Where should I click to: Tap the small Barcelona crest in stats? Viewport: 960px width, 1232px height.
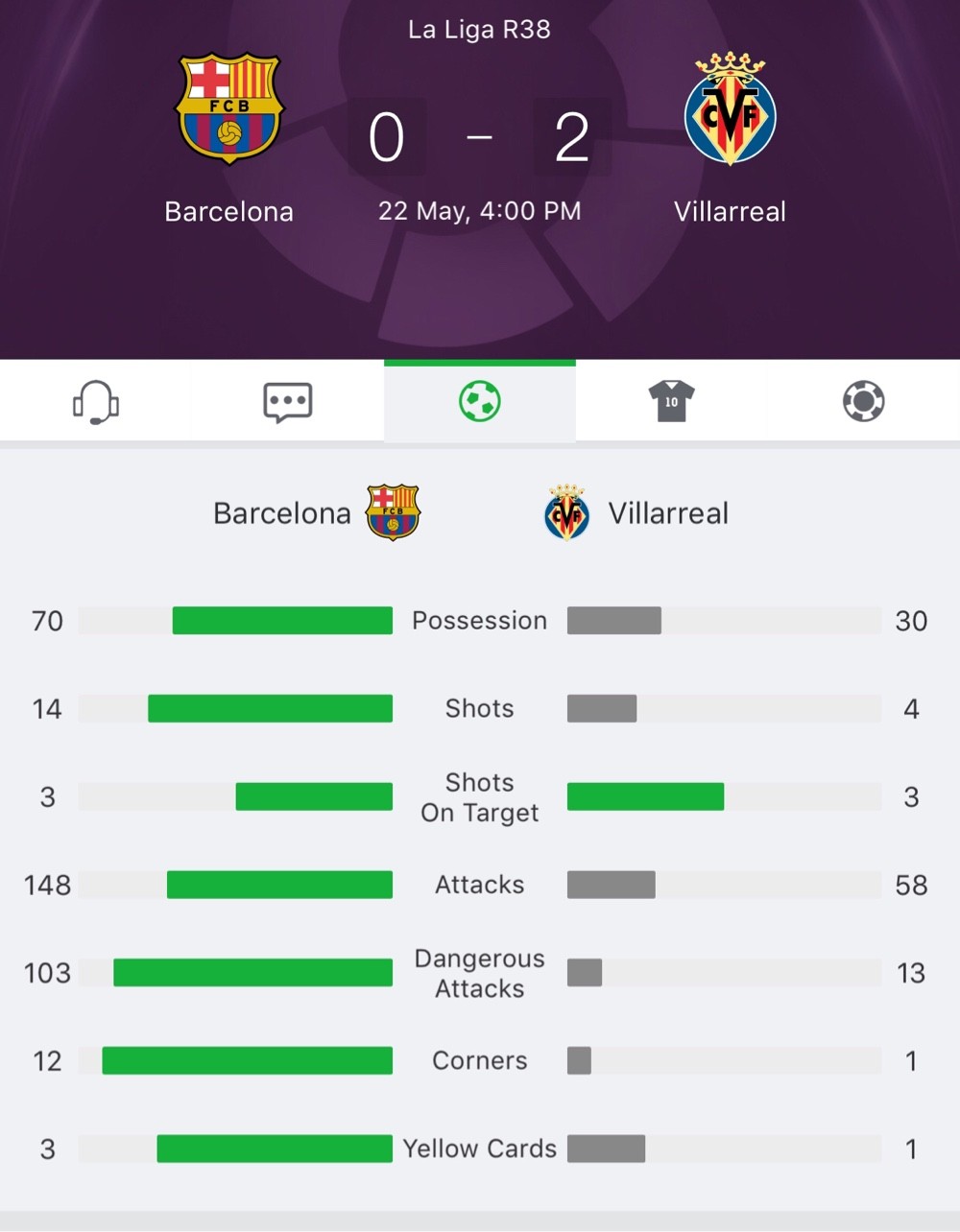click(393, 512)
